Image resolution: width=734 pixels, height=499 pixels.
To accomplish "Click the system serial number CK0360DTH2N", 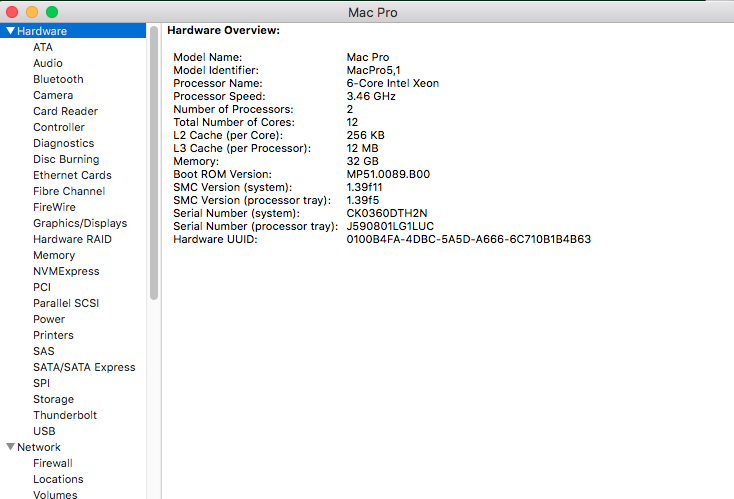I will click(x=387, y=213).
